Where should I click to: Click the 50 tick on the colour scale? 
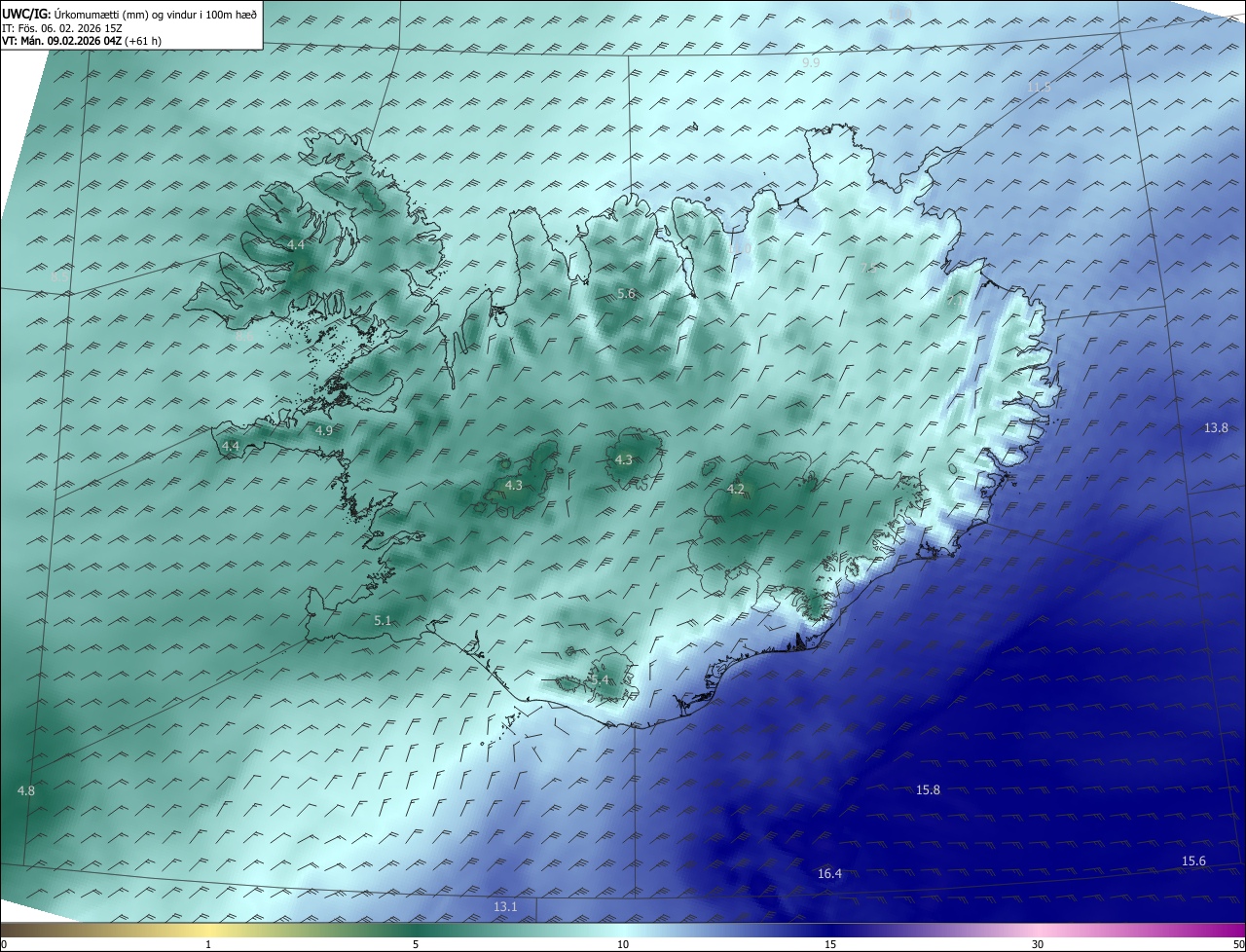pyautogui.click(x=1238, y=945)
